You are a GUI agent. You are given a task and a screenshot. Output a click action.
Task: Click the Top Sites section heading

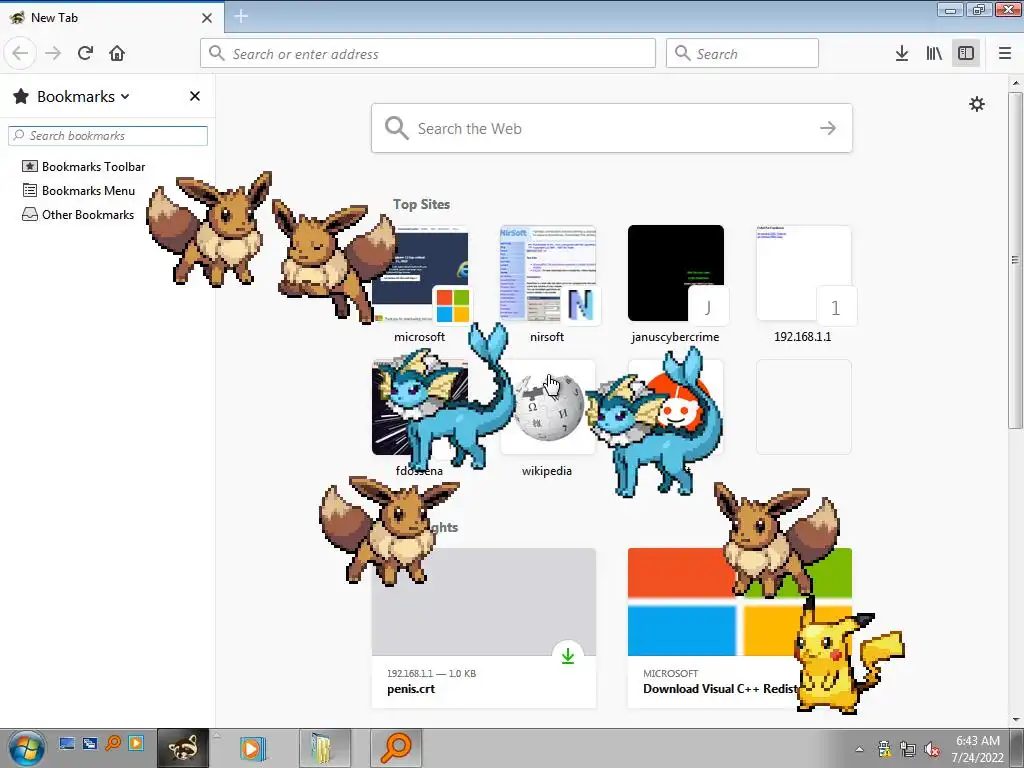point(421,204)
